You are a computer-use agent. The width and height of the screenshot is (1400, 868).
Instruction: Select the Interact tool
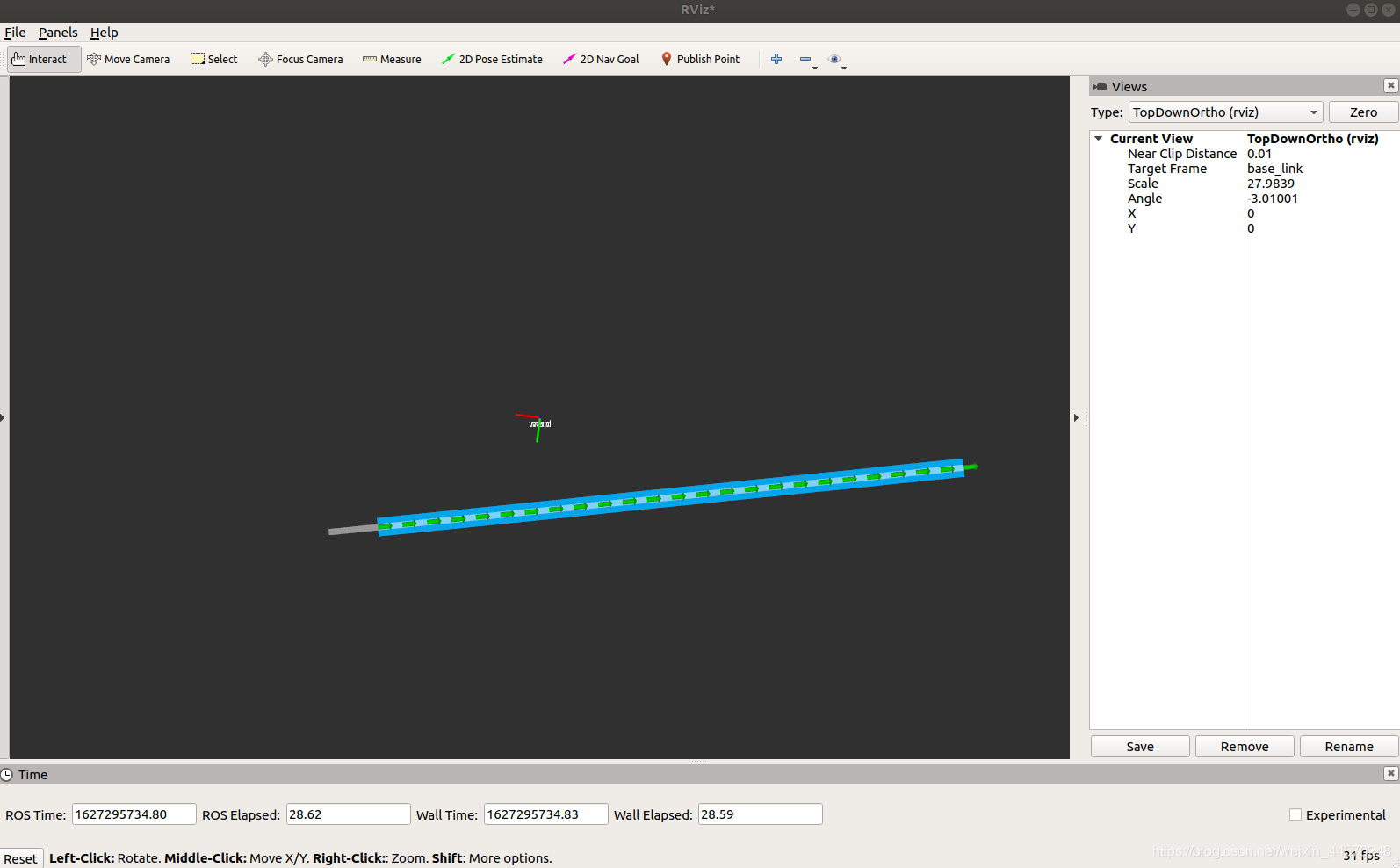44,59
